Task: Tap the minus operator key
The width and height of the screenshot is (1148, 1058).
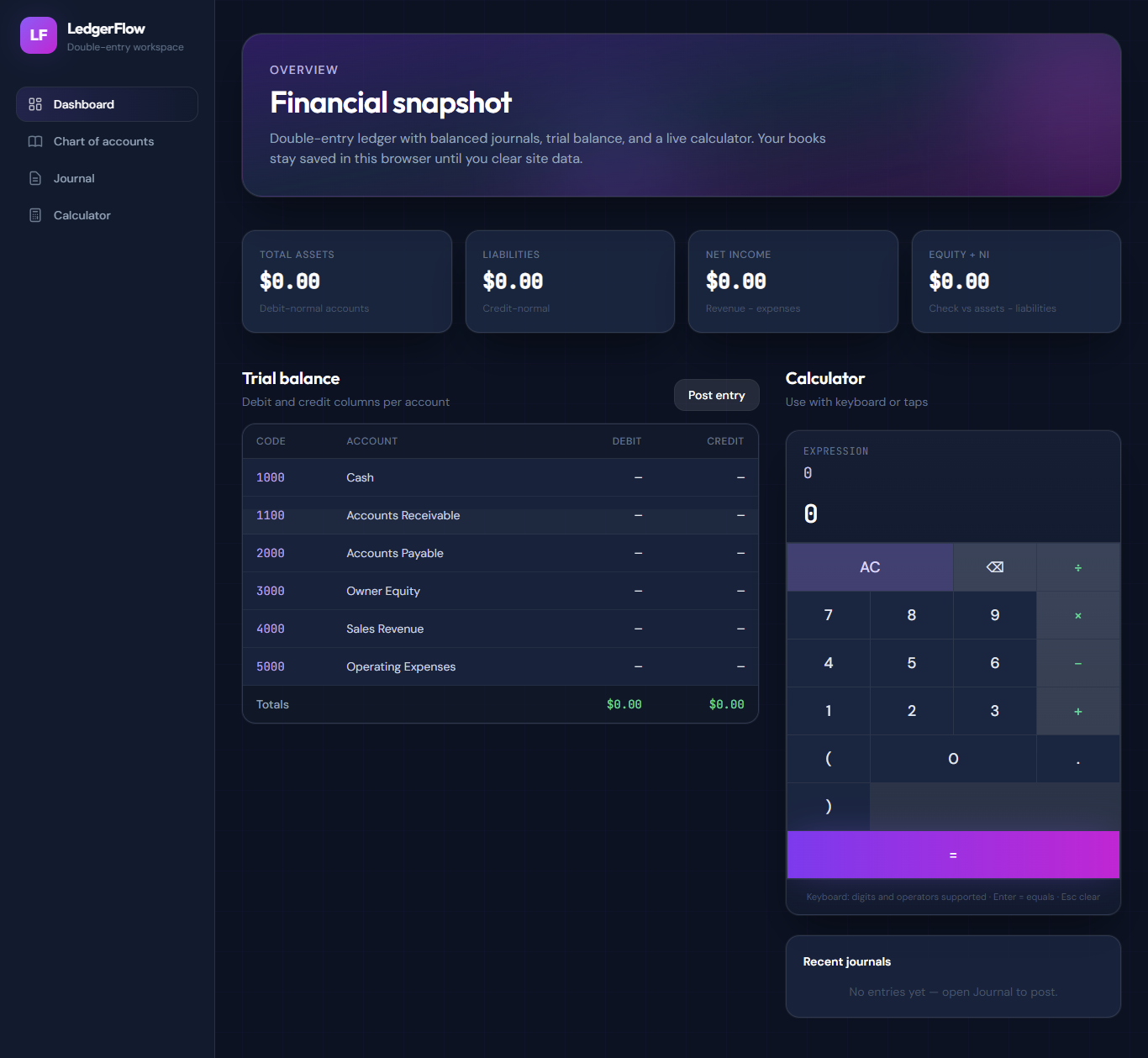Action: pos(1078,663)
